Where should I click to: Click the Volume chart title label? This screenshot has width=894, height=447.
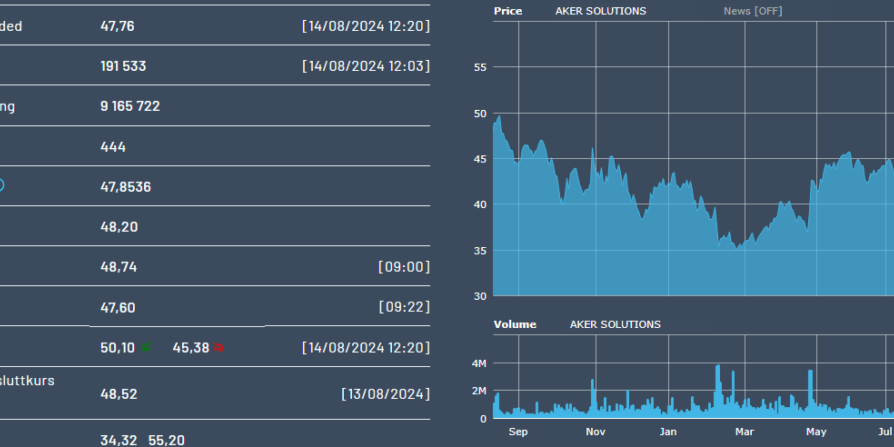tap(515, 324)
